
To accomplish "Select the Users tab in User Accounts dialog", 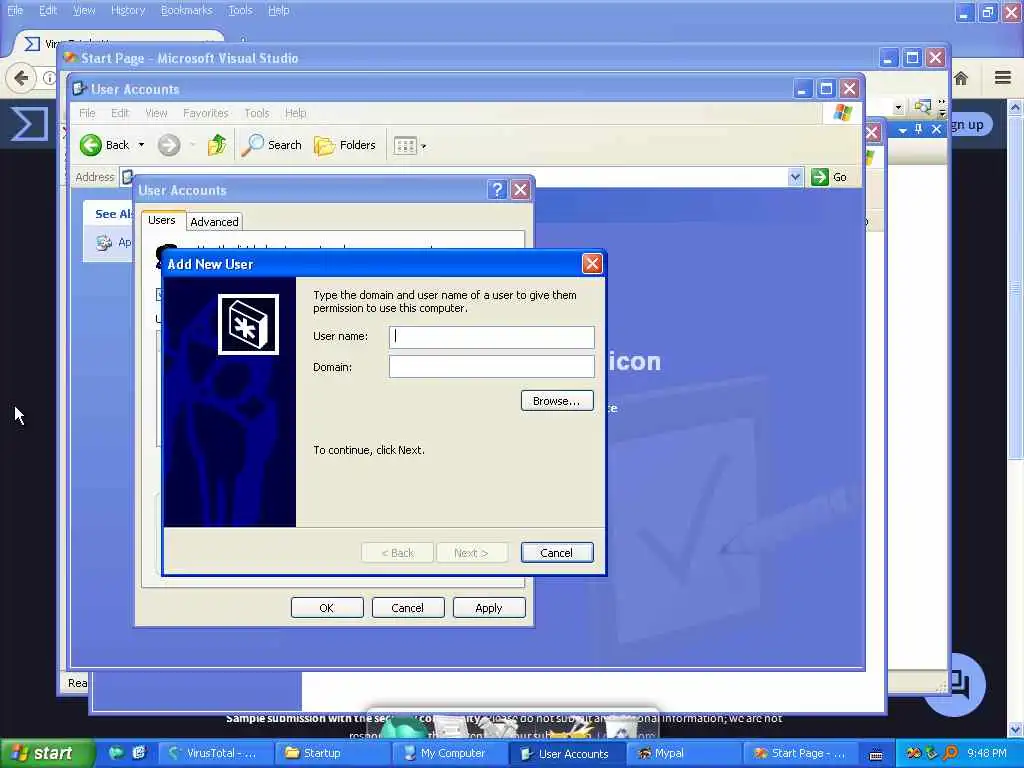I will (162, 220).
